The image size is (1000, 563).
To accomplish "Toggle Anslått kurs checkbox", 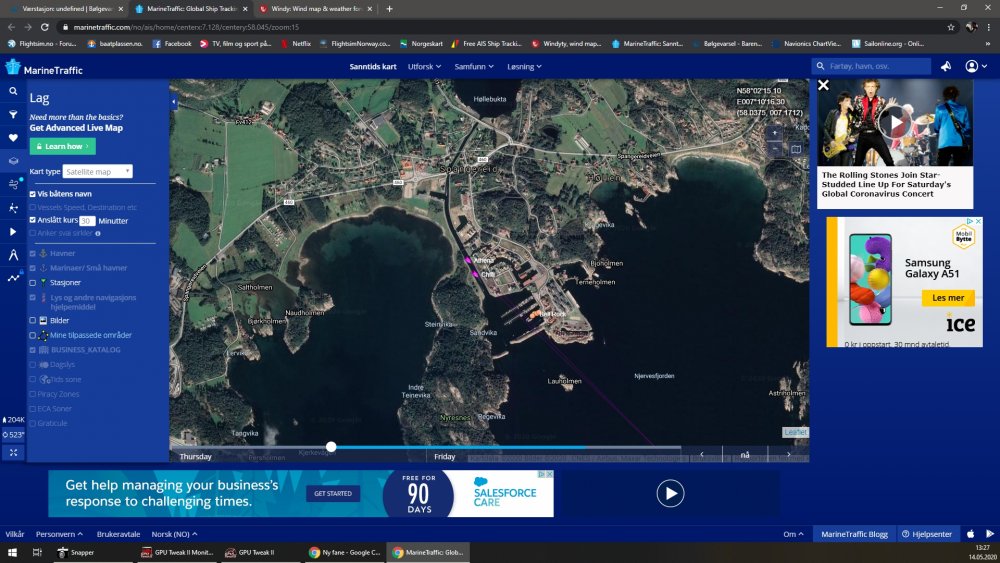I will tap(33, 220).
